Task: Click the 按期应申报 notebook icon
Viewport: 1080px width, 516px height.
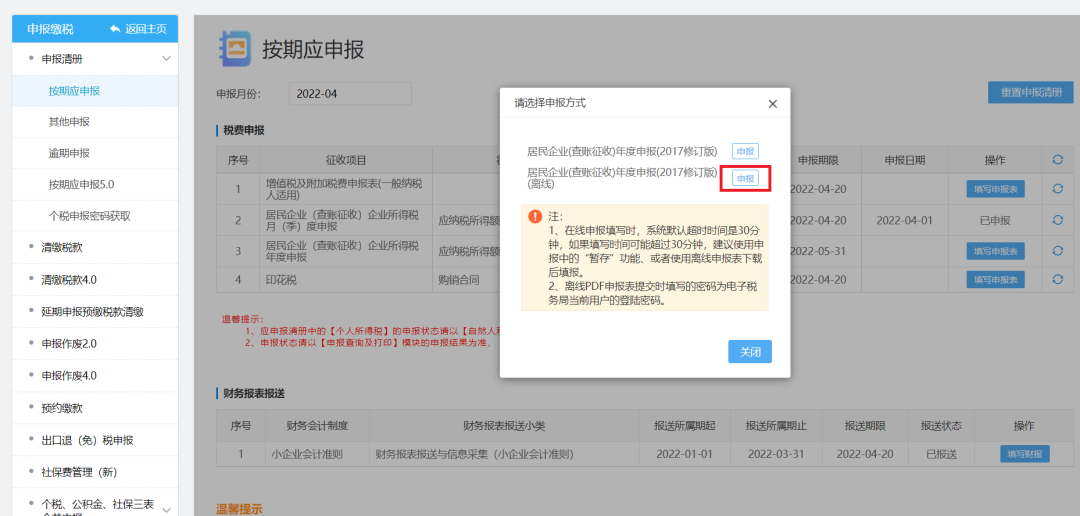Action: [x=235, y=50]
